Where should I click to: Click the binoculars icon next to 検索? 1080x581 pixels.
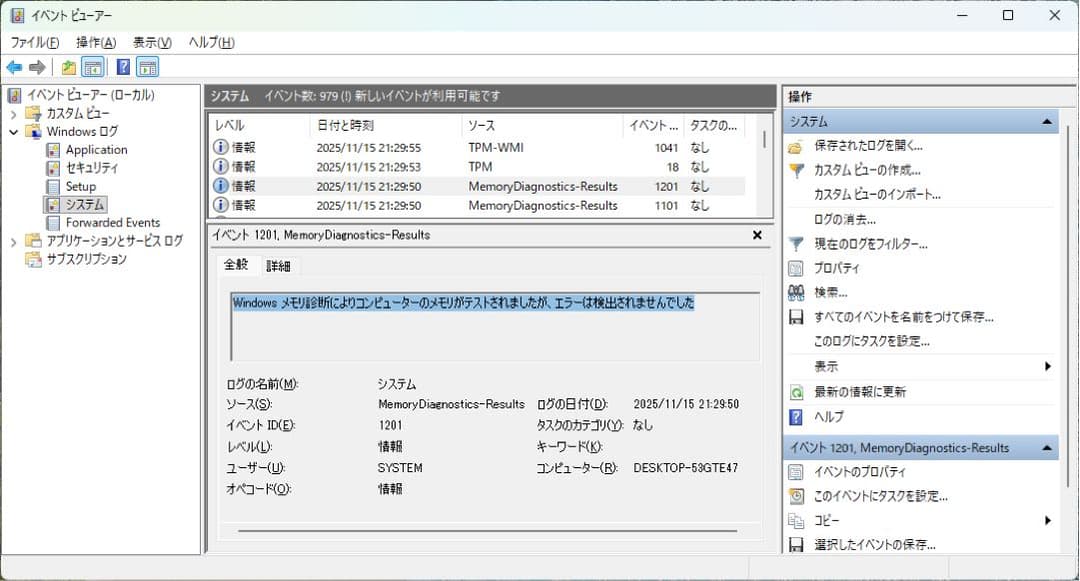point(795,292)
